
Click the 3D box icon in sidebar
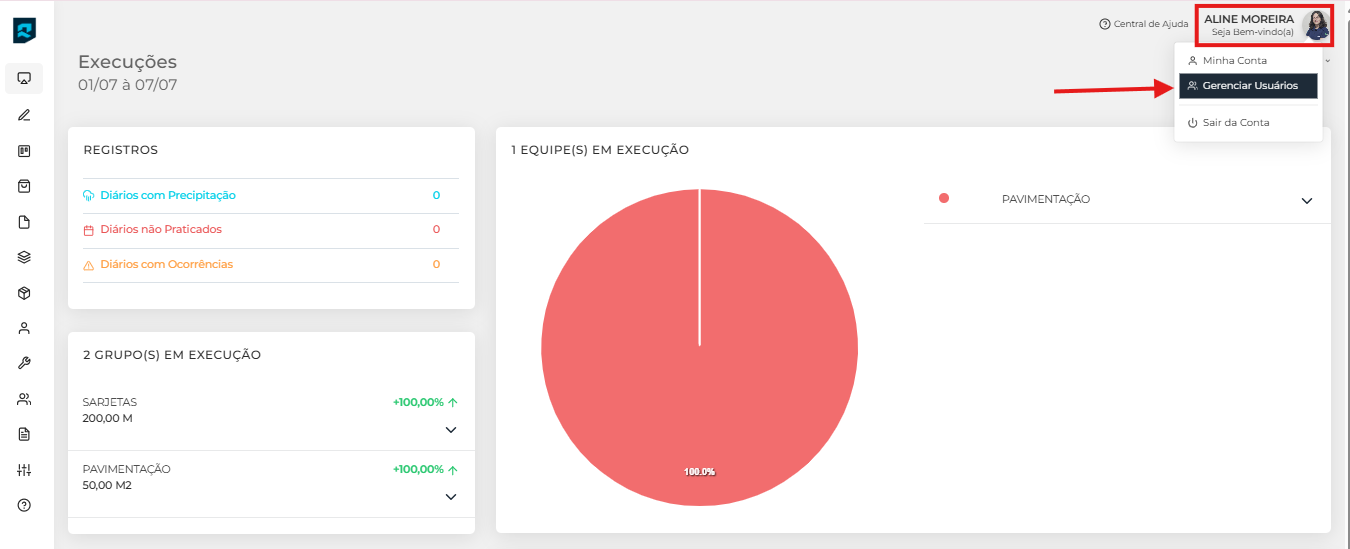tap(24, 293)
